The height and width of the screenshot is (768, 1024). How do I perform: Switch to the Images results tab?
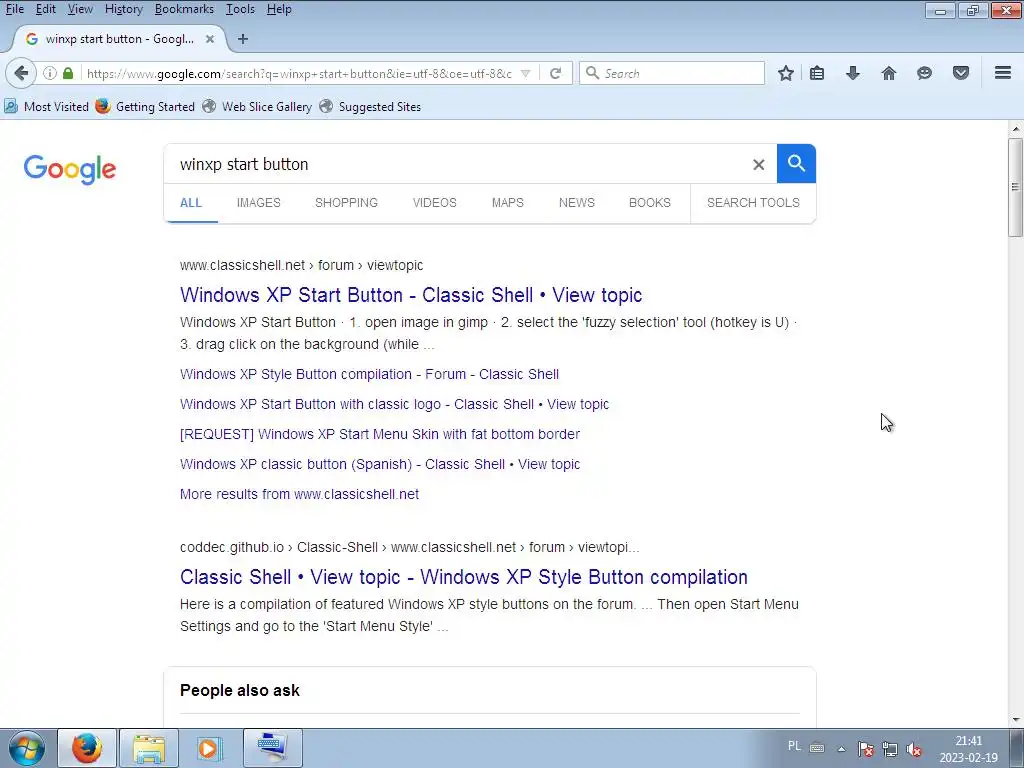click(x=259, y=202)
